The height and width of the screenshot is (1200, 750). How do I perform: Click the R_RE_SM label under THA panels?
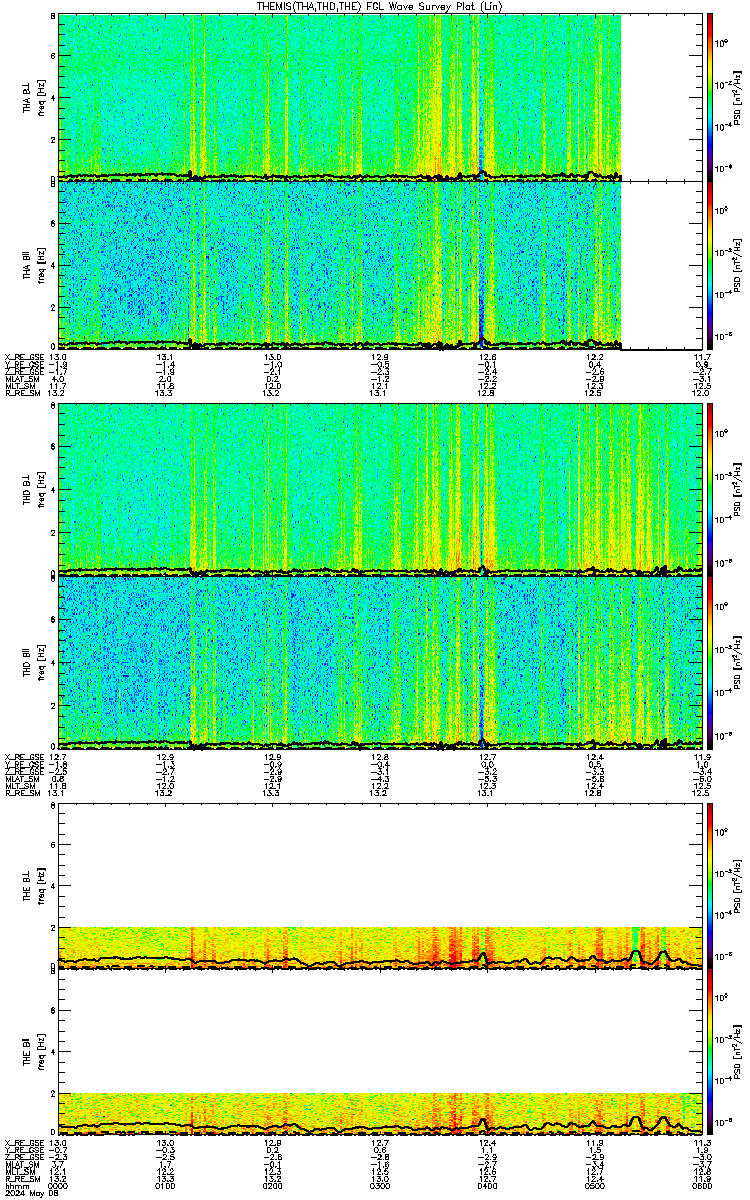[x=21, y=394]
